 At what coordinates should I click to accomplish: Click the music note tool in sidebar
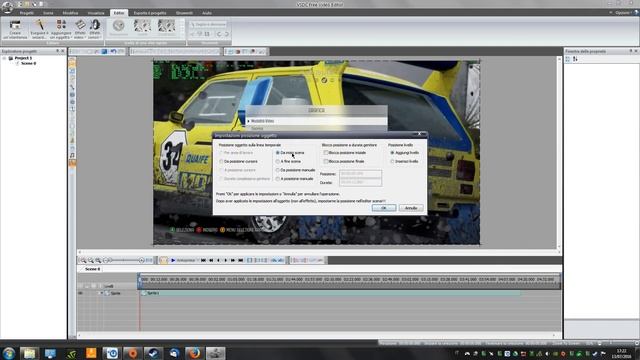click(x=72, y=156)
